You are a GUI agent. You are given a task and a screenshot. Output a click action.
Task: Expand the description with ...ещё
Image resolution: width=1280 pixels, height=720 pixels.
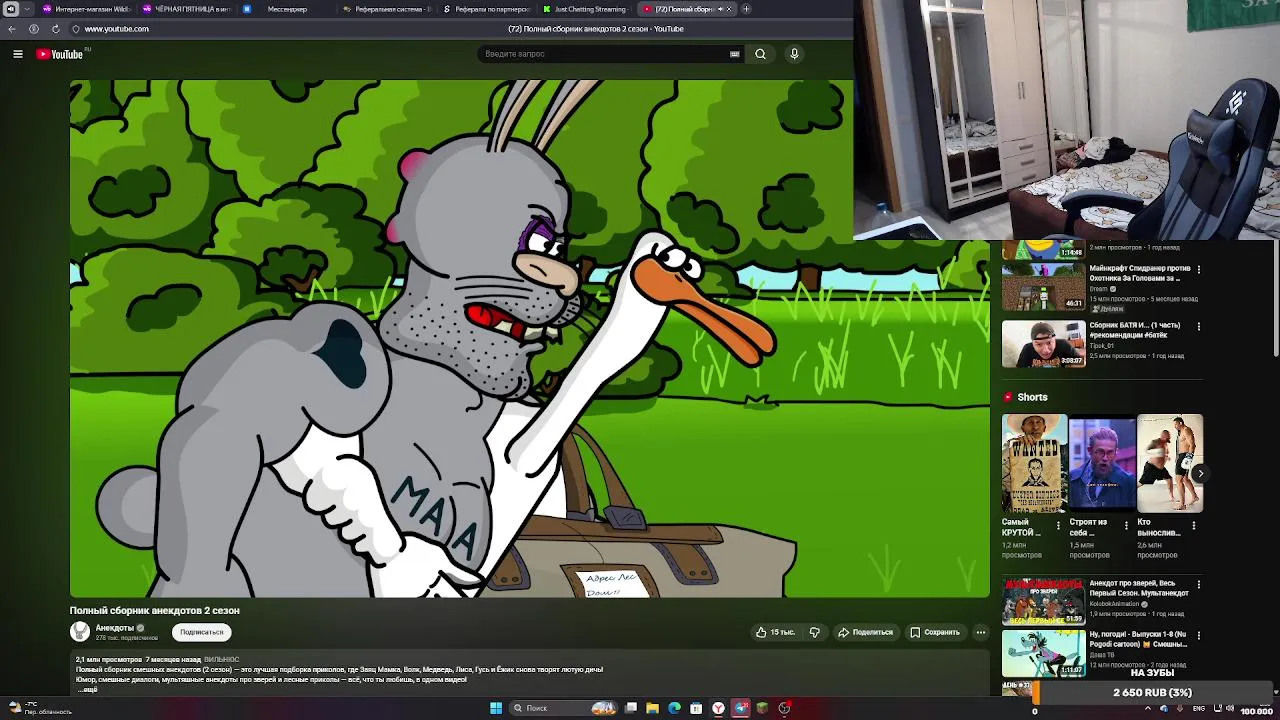pyautogui.click(x=88, y=690)
